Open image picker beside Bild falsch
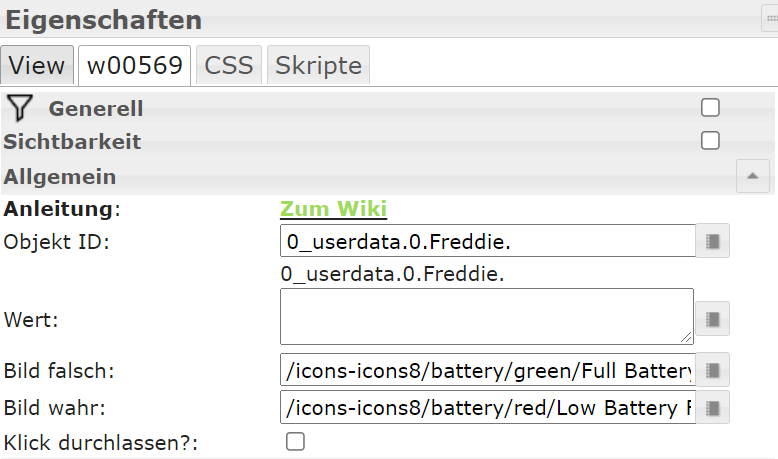 tap(713, 370)
